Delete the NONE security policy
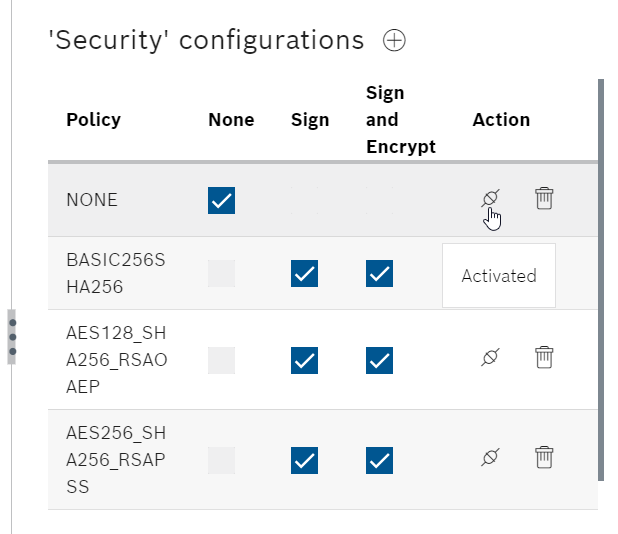 tap(544, 198)
